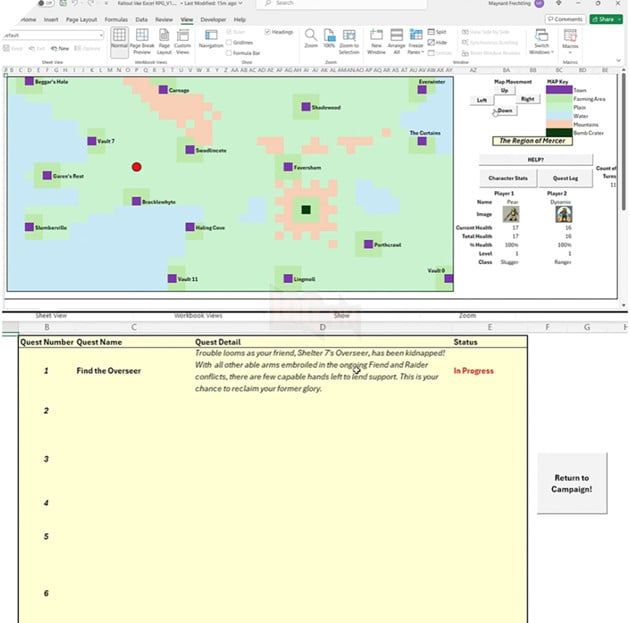This screenshot has width=630, height=623.
Task: Open the Share button dropdown arrow
Action: tap(619, 19)
